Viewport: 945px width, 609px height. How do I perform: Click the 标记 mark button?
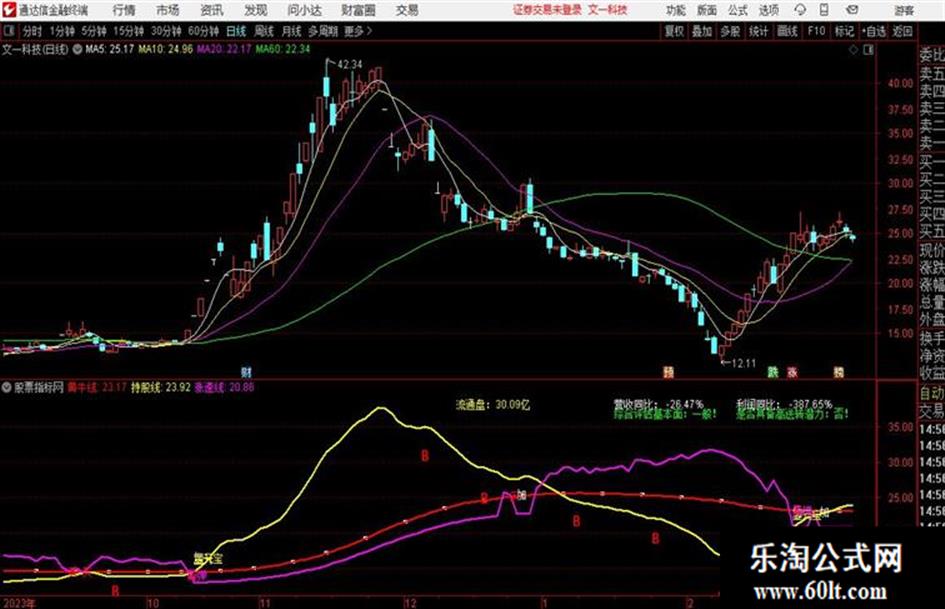(x=844, y=31)
